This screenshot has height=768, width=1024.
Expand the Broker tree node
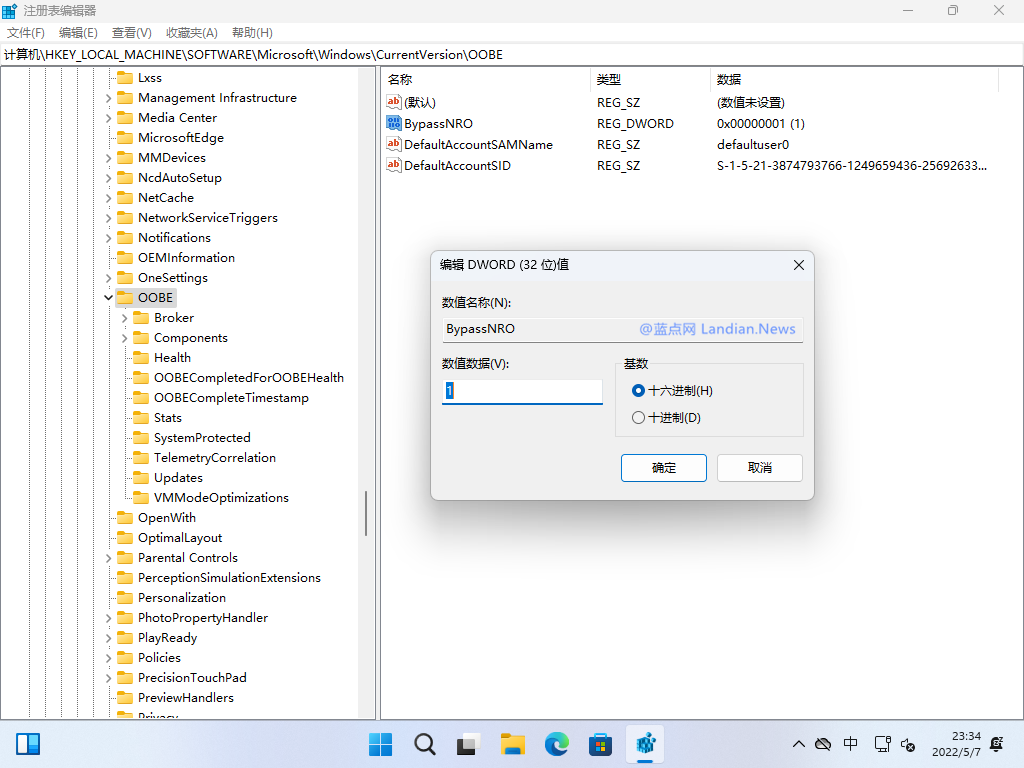(124, 318)
